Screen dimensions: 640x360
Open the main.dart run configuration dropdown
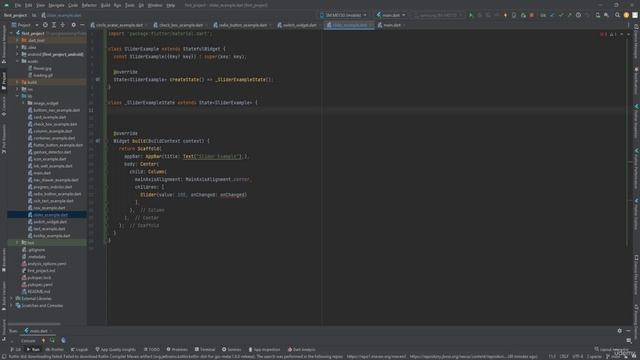391,15
